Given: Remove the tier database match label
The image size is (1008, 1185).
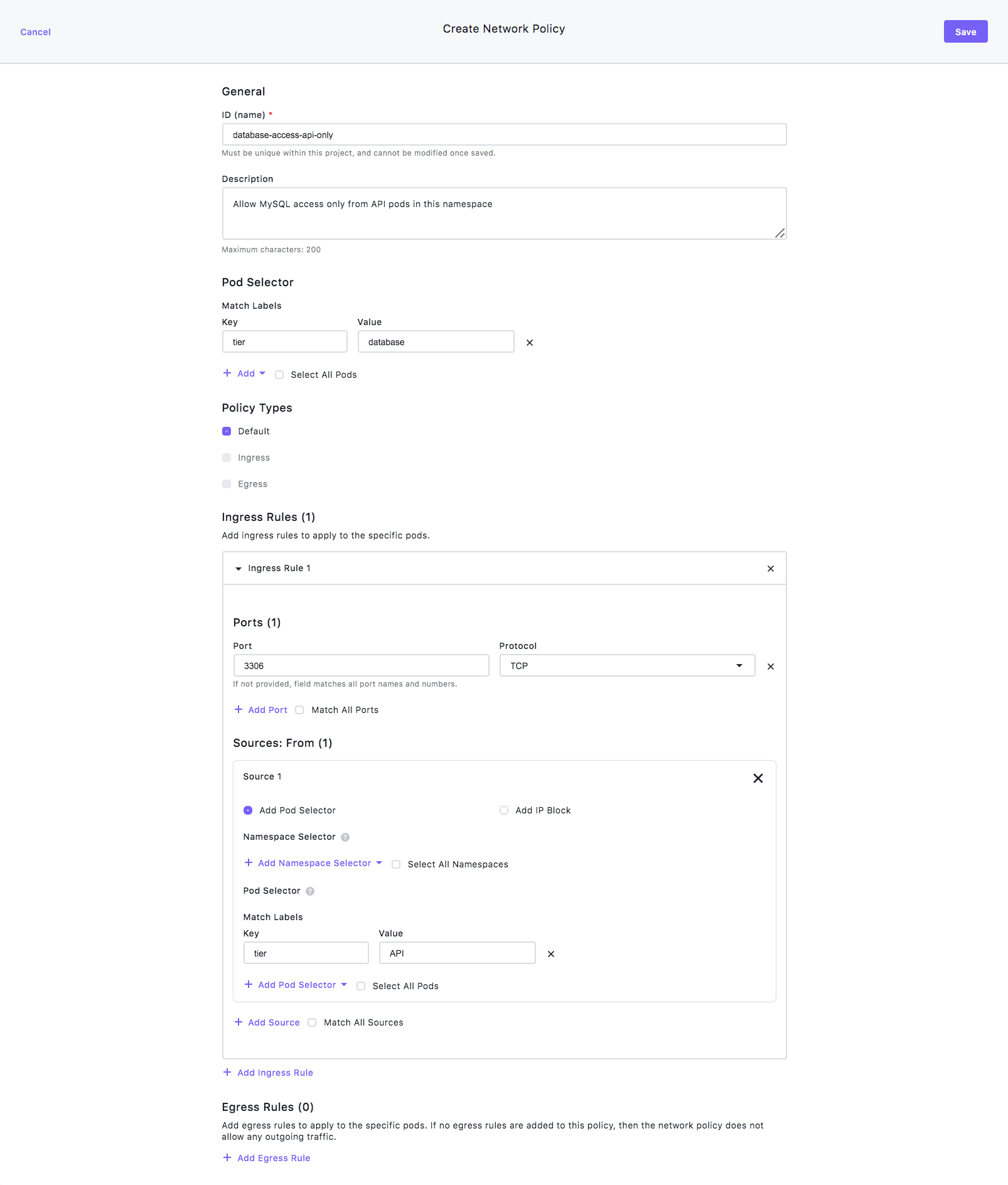Looking at the screenshot, I should click(530, 343).
